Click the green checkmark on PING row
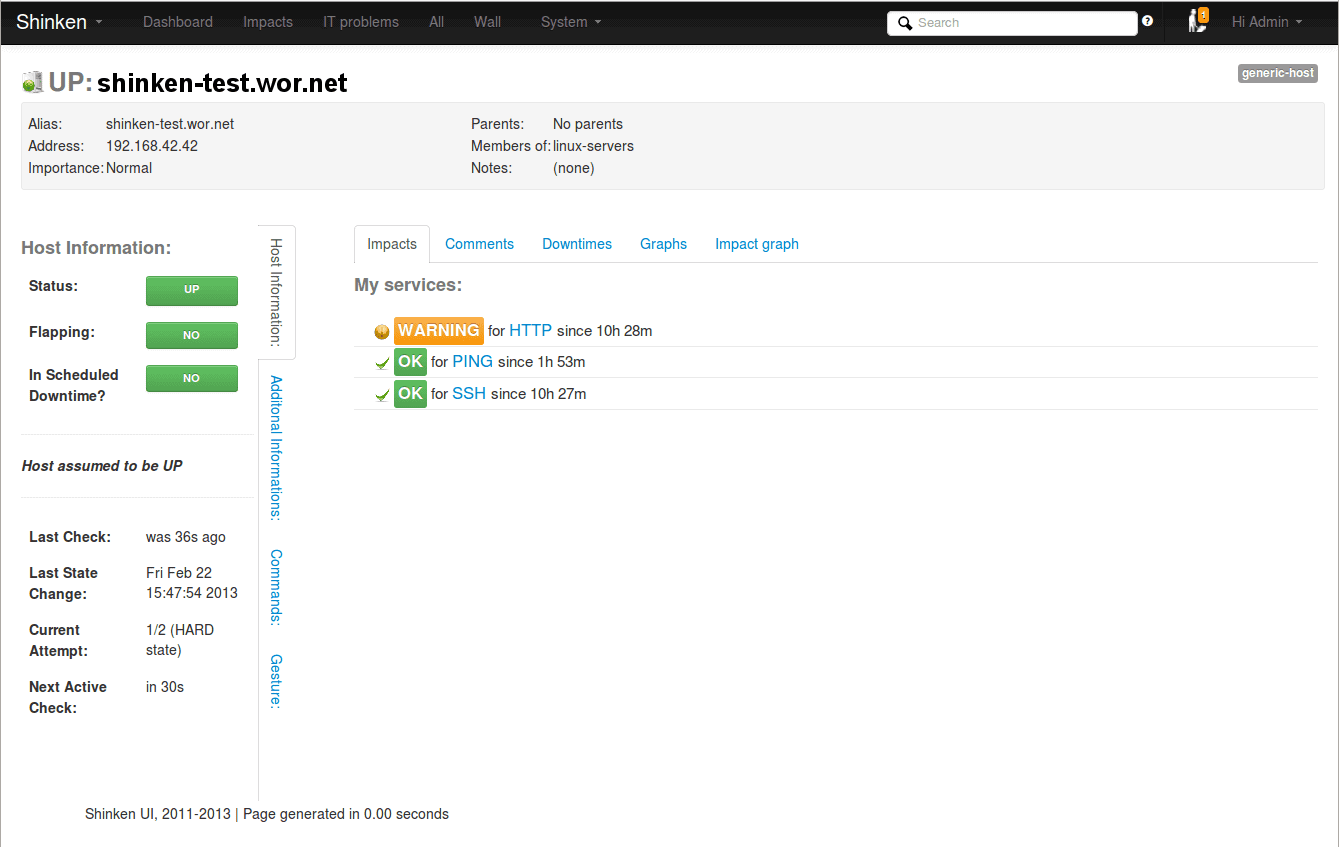 point(382,364)
